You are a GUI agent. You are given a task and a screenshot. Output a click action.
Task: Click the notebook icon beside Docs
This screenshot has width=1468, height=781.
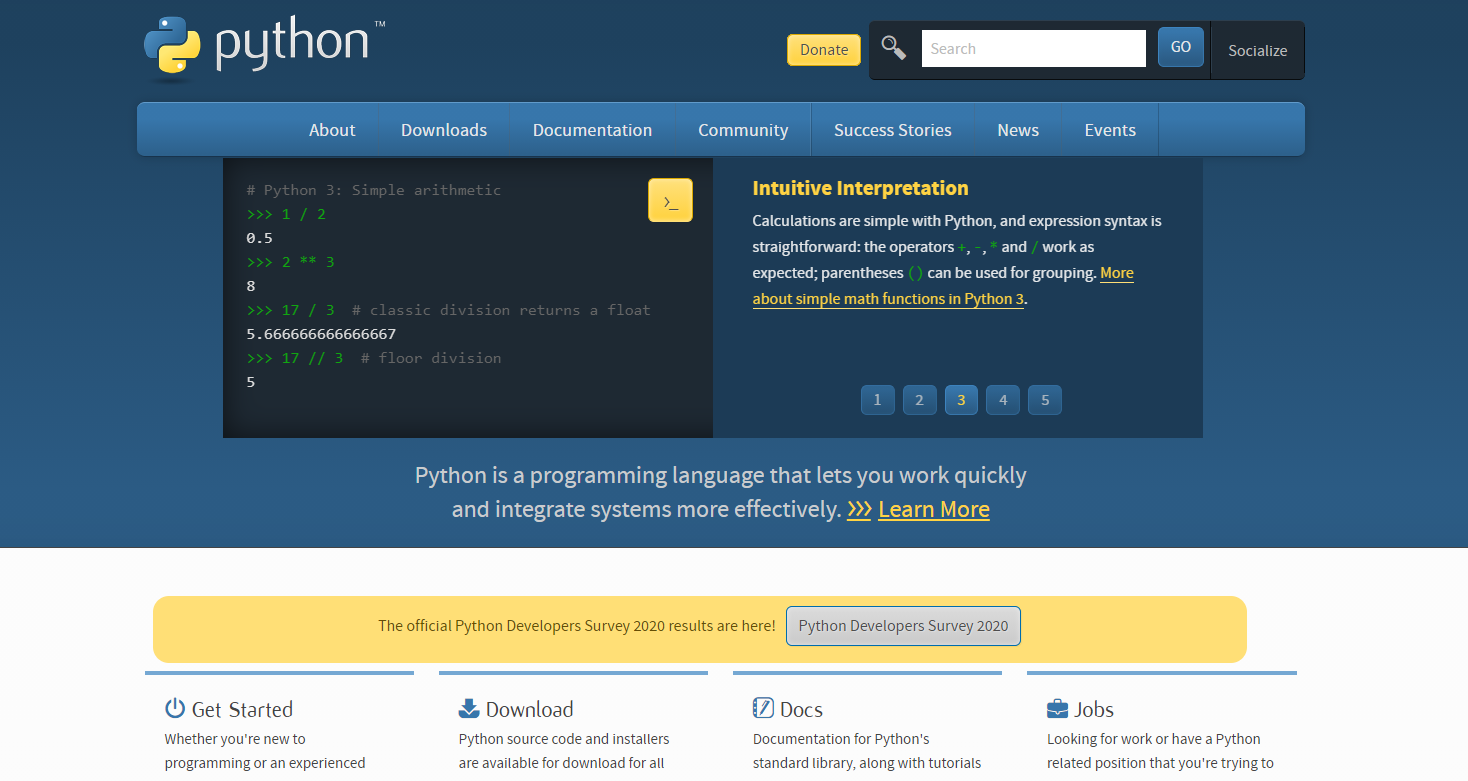[763, 709]
